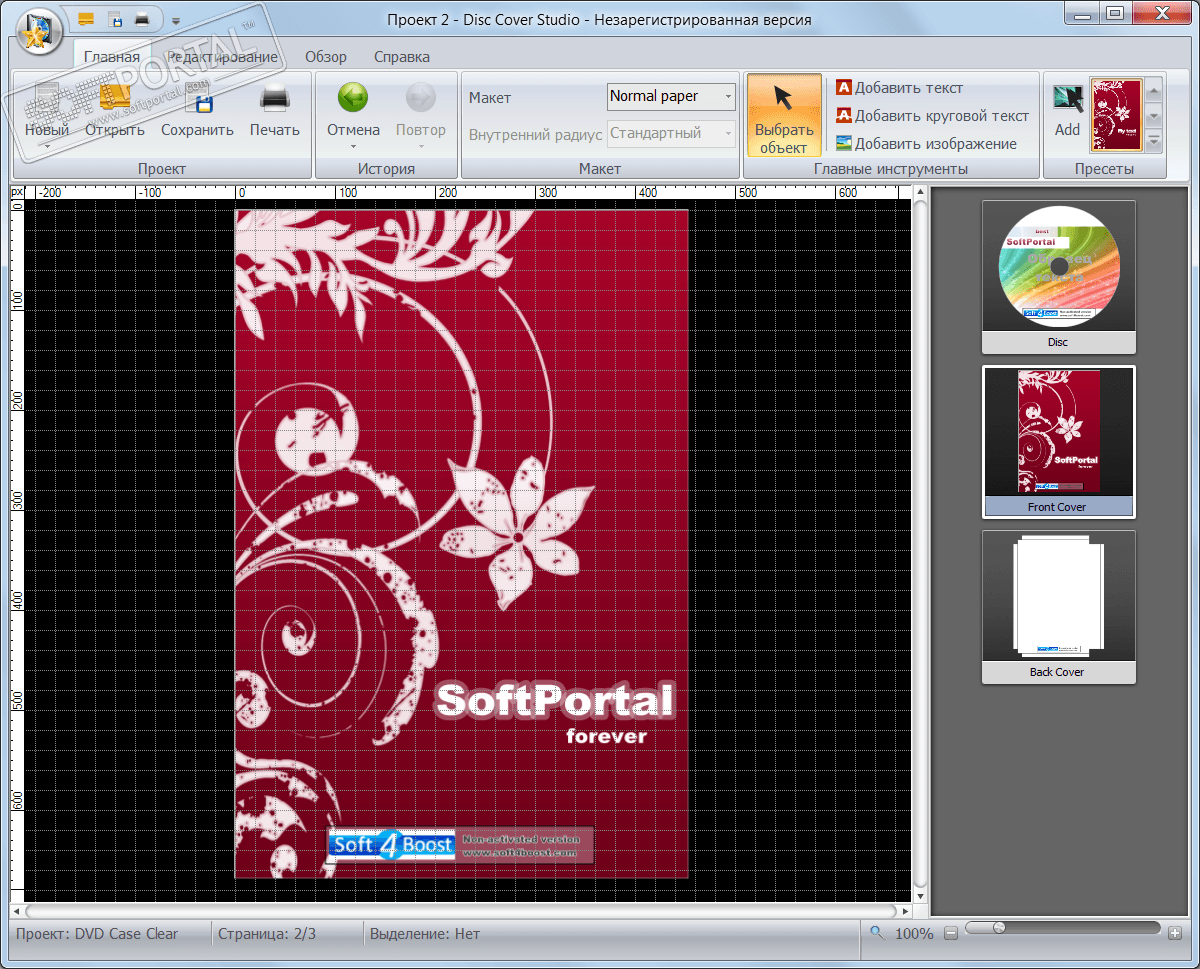The width and height of the screenshot is (1200, 969).
Task: Click the zoom magnifier icon in status bar
Action: coord(877,933)
